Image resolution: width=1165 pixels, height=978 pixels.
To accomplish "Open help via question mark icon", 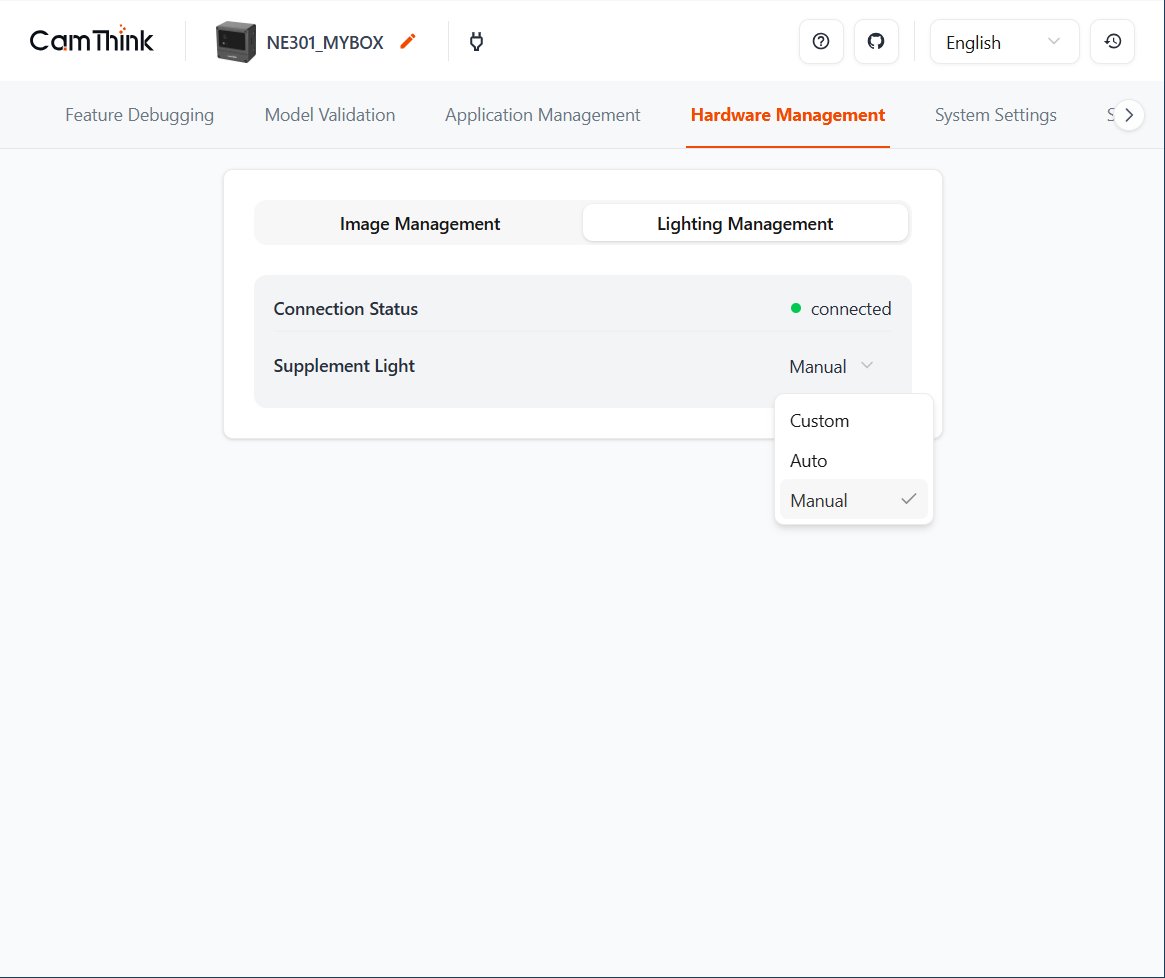I will point(821,42).
